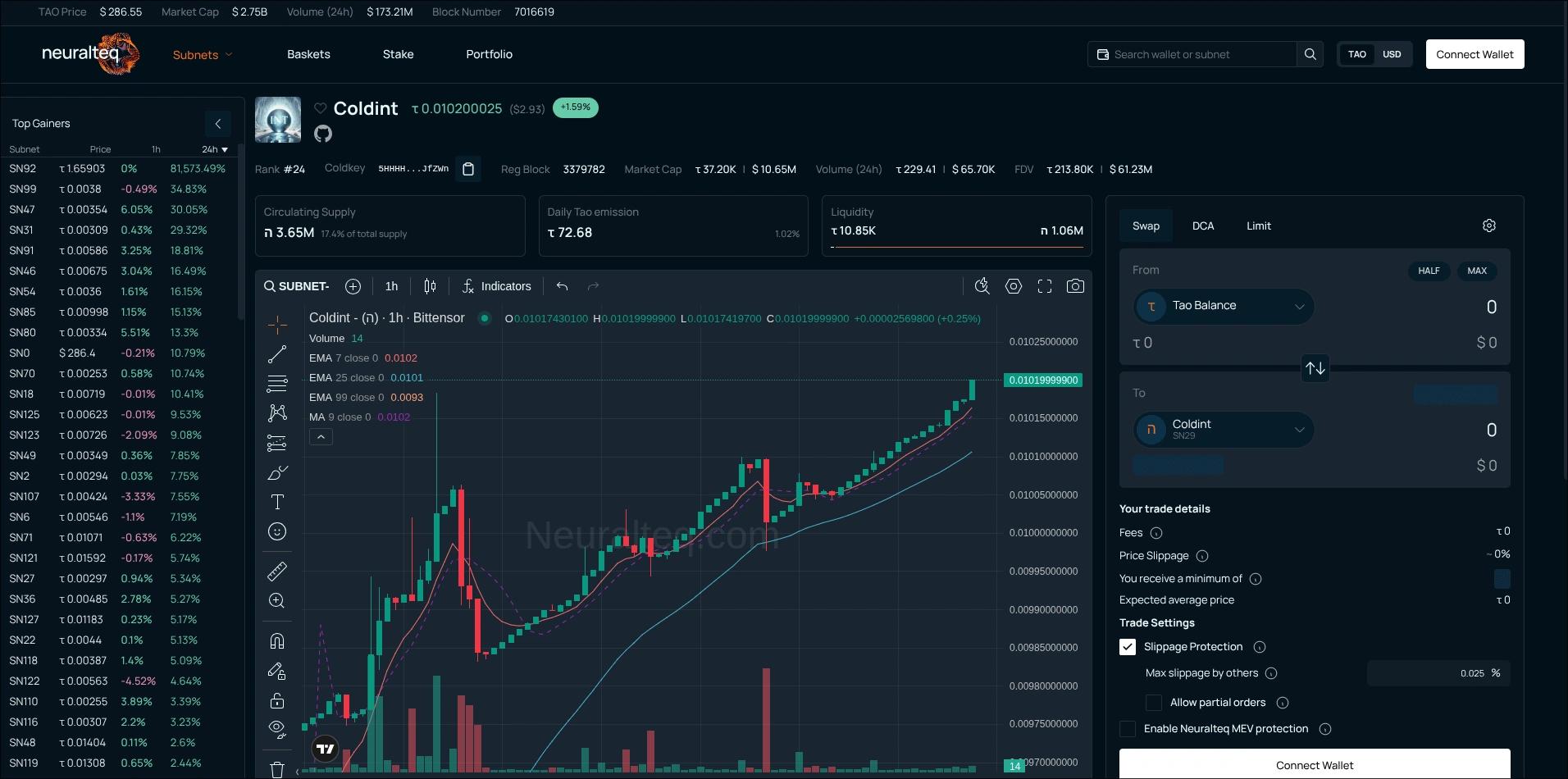Change the 1h chart interval
1568x779 pixels.
click(391, 286)
